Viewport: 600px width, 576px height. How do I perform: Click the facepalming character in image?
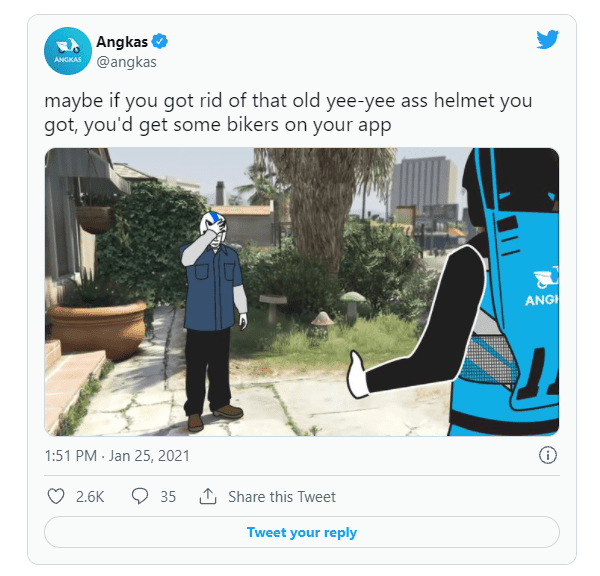[214, 321]
